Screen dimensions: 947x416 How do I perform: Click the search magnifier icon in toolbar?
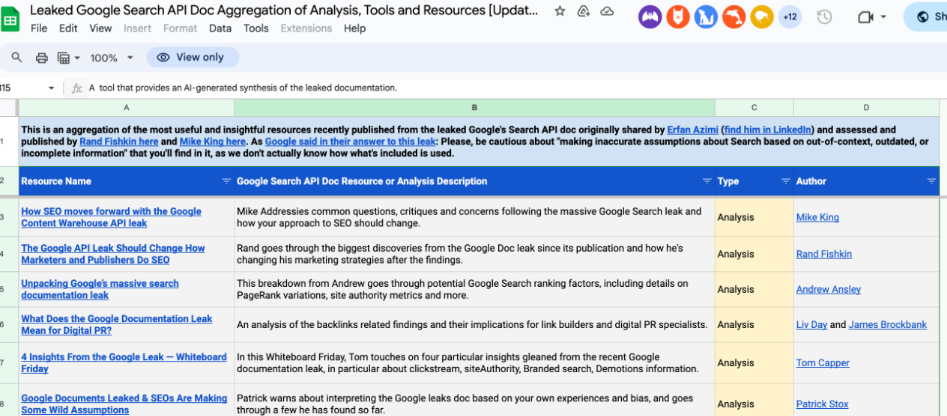coord(17,58)
